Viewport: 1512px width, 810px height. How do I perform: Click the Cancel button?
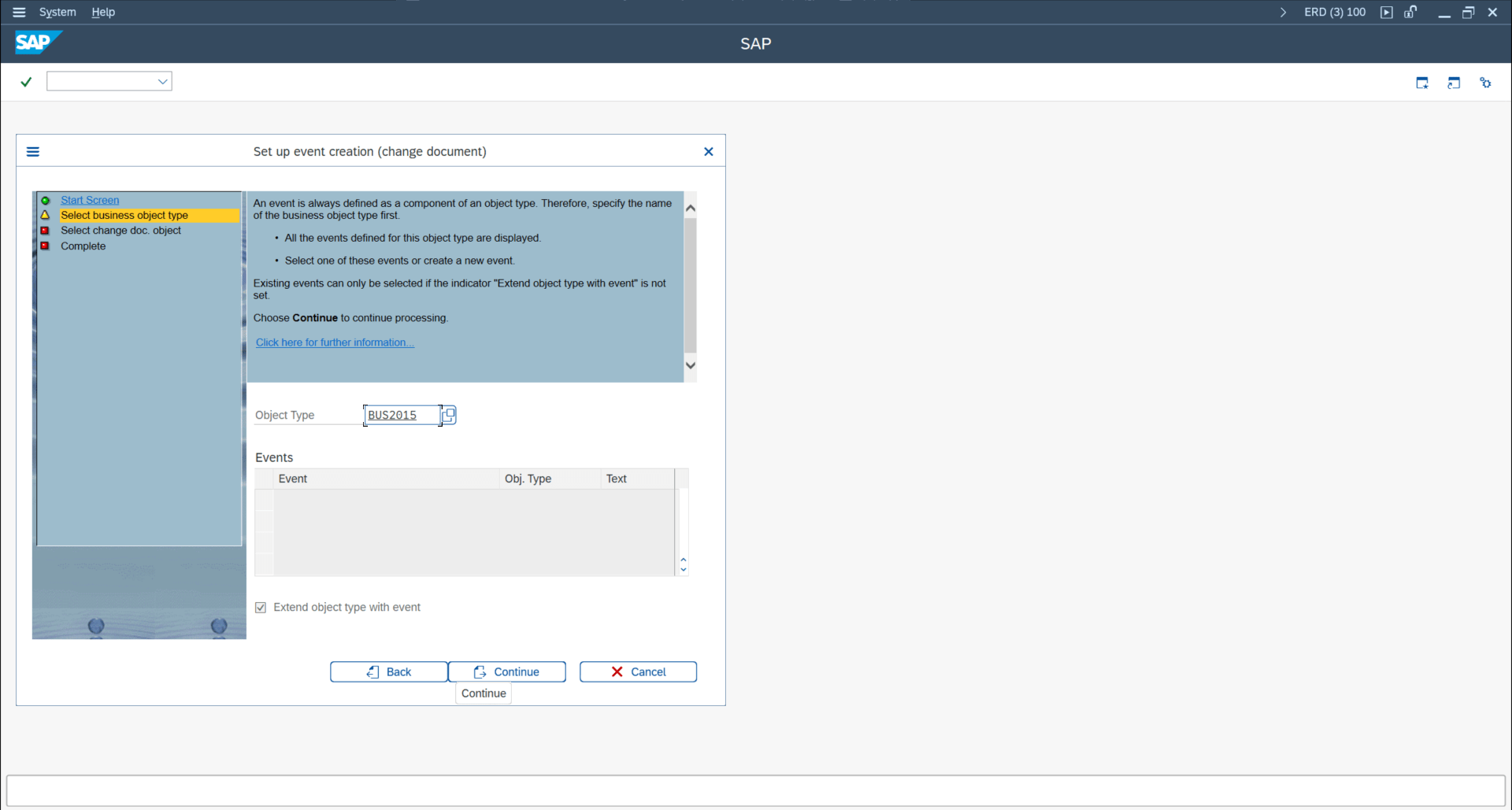coord(638,671)
